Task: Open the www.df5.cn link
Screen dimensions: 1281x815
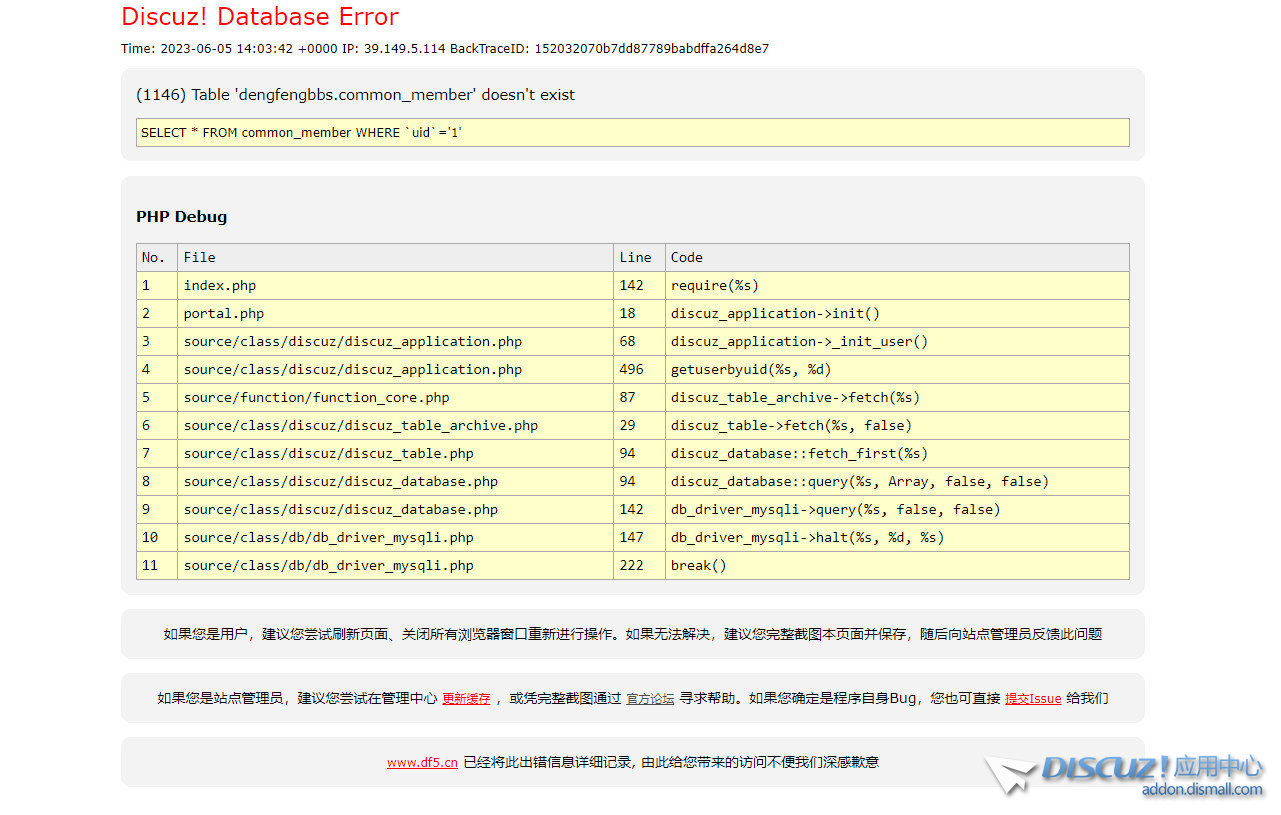Action: click(422, 762)
